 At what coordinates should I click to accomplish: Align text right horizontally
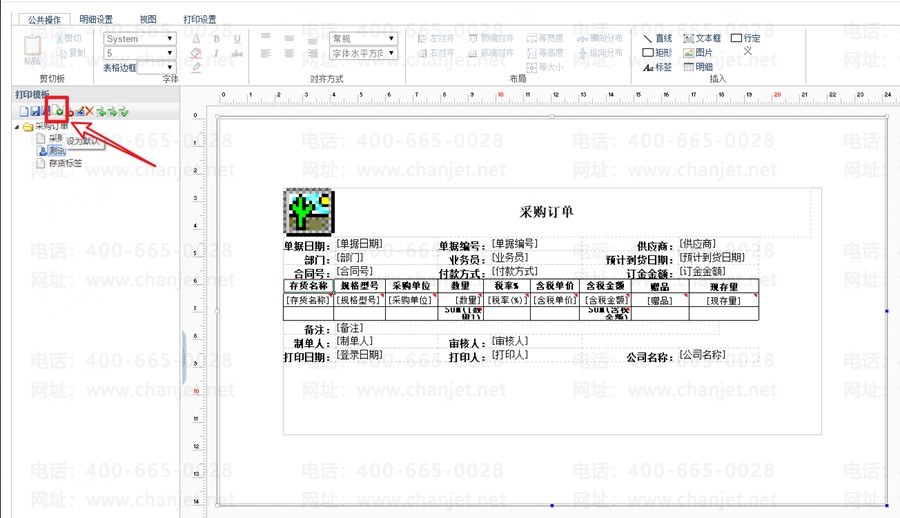[312, 53]
